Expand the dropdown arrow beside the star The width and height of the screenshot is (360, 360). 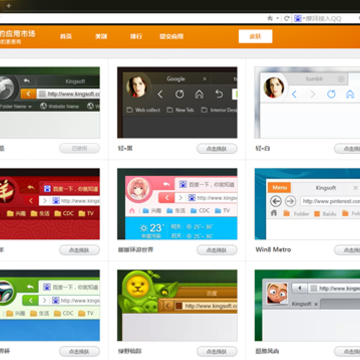[277, 18]
